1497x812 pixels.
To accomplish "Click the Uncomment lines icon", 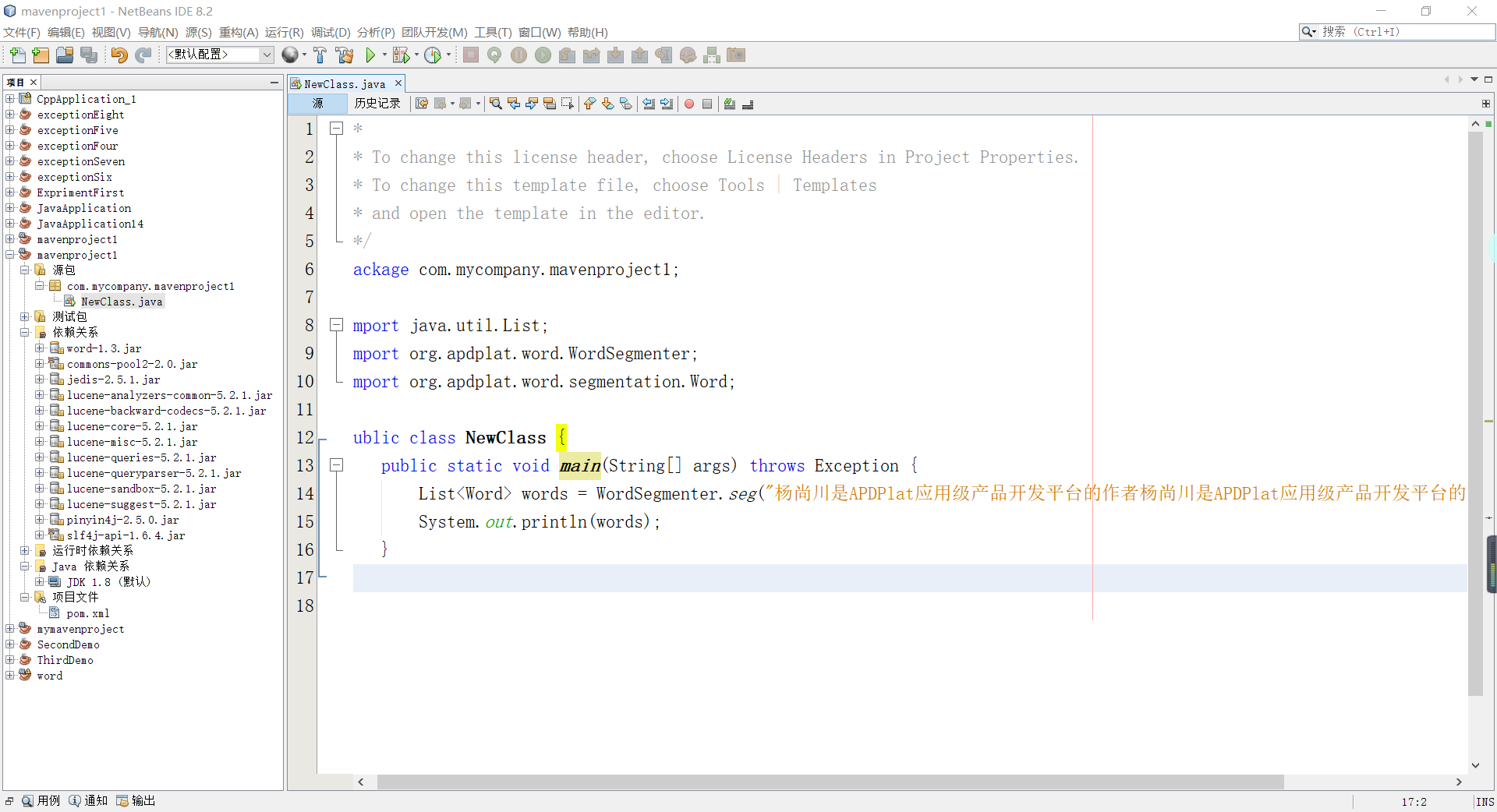I will coord(748,104).
